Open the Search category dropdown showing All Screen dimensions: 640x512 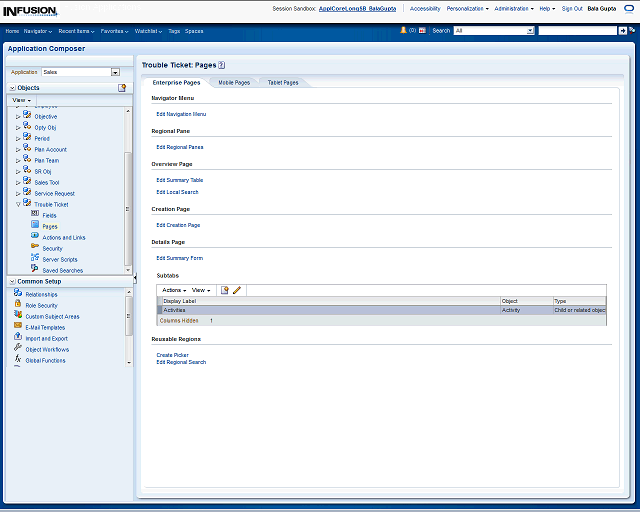tap(530, 31)
